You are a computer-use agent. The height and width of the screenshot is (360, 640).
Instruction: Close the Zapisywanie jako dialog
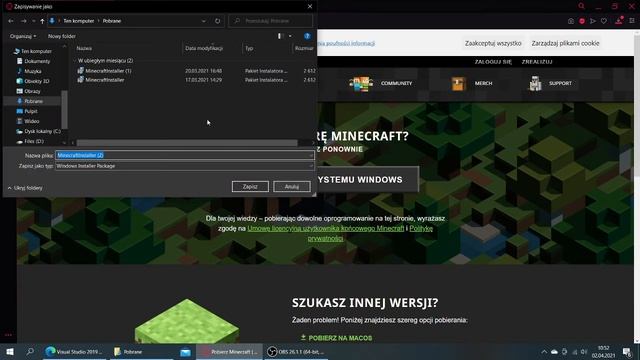[x=310, y=6]
